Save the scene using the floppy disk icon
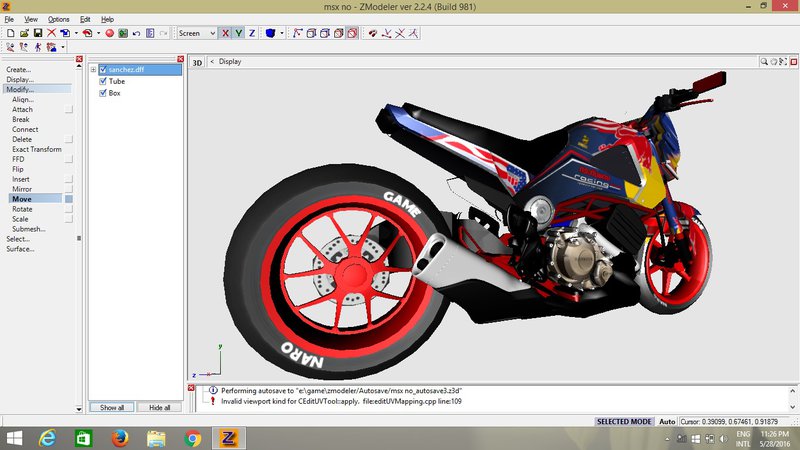The height and width of the screenshot is (450, 800). [38, 33]
